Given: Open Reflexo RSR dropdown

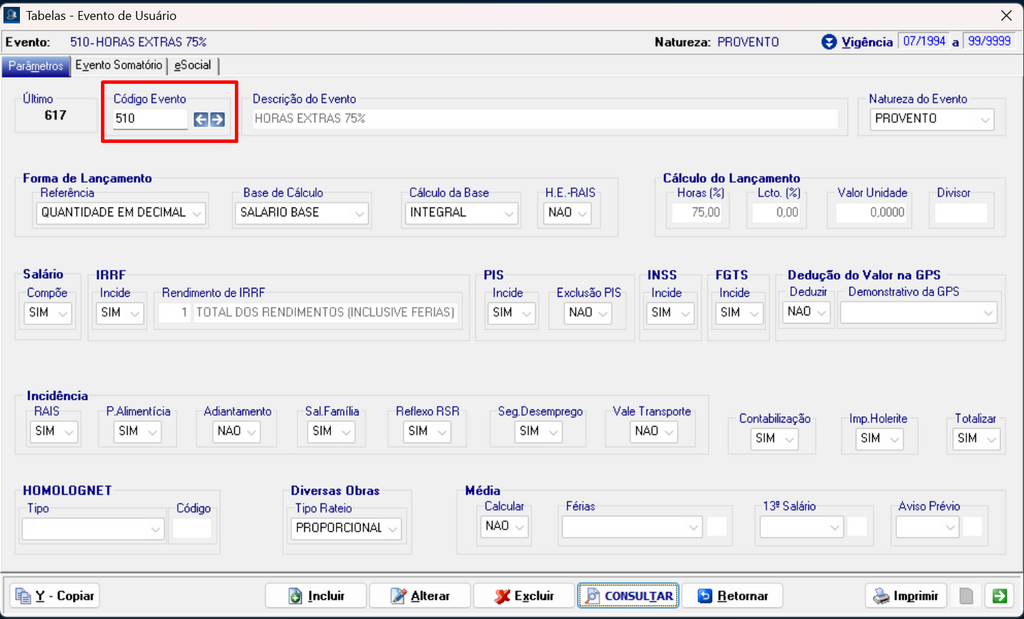Looking at the screenshot, I should [x=426, y=432].
